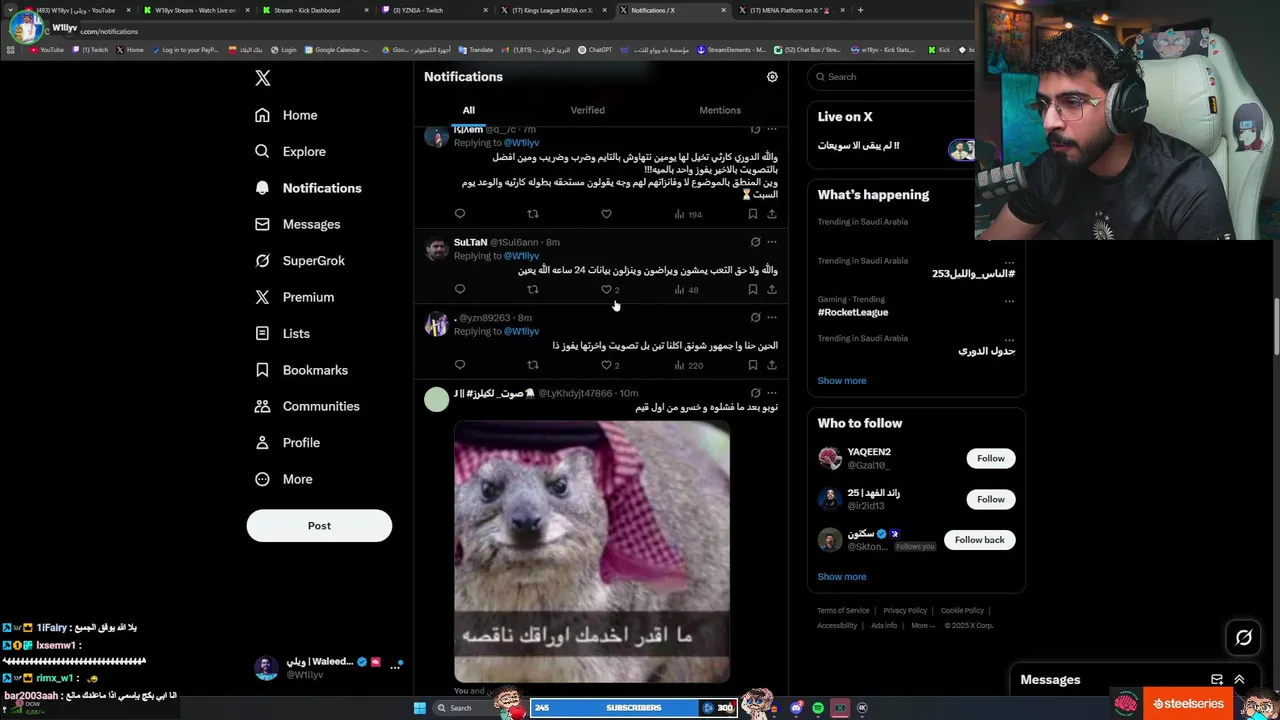Share the @yzn89263 tweet

click(772, 365)
